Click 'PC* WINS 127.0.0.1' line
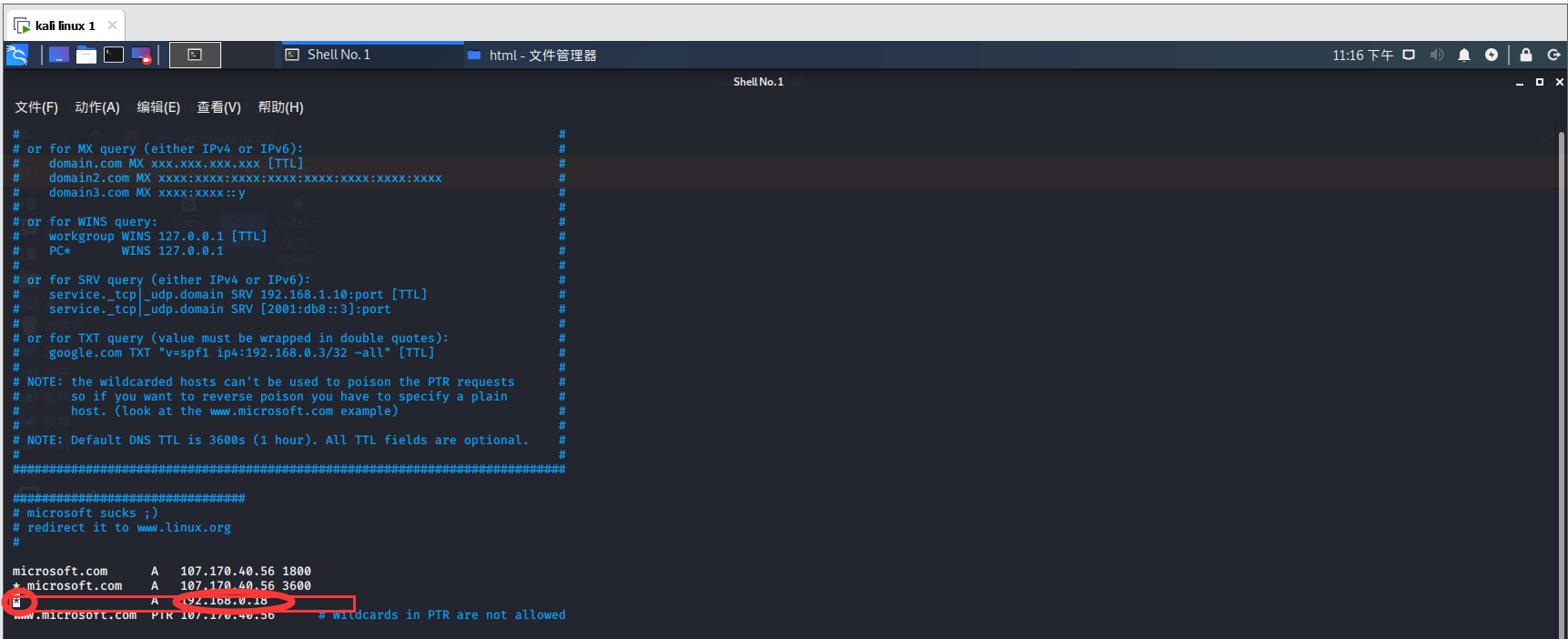This screenshot has width=1568, height=639. [x=137, y=251]
